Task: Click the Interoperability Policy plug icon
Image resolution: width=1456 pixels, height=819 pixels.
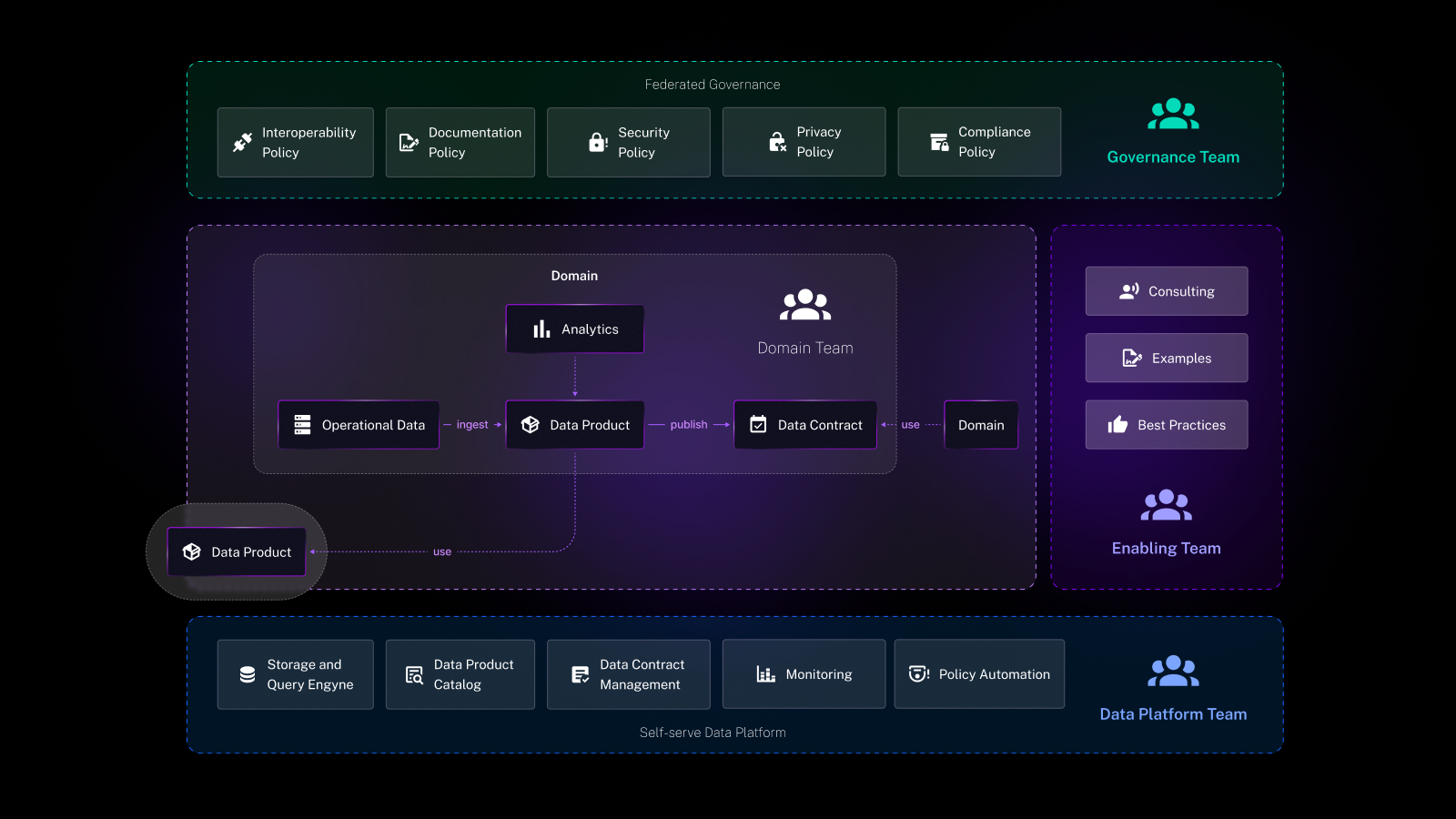Action: click(x=242, y=142)
